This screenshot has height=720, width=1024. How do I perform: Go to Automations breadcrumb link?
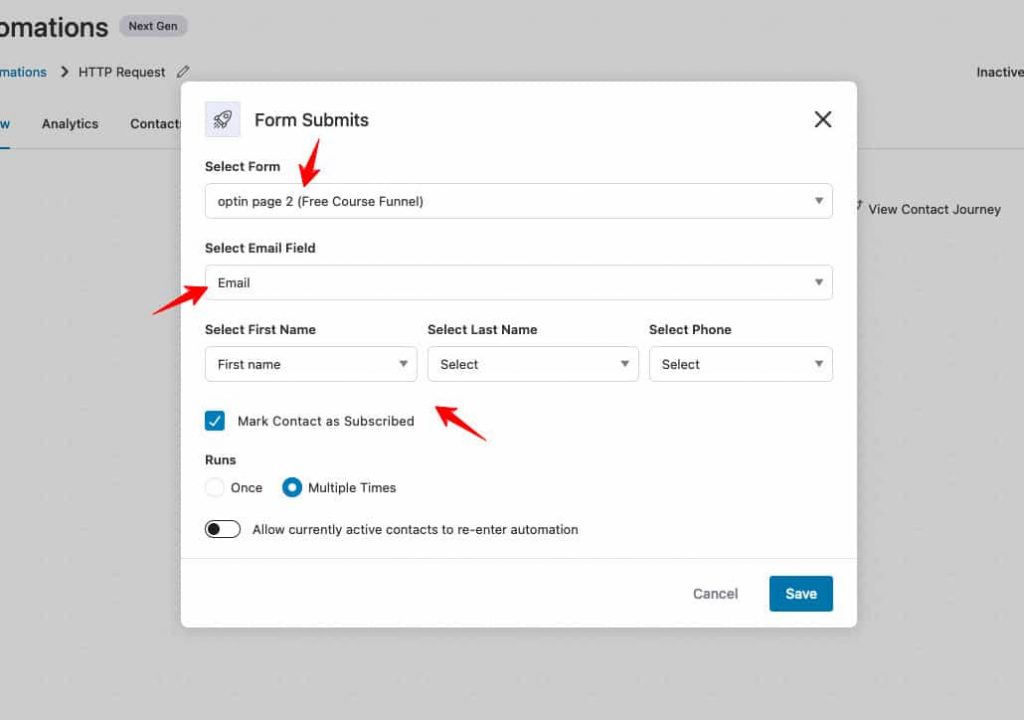point(23,72)
